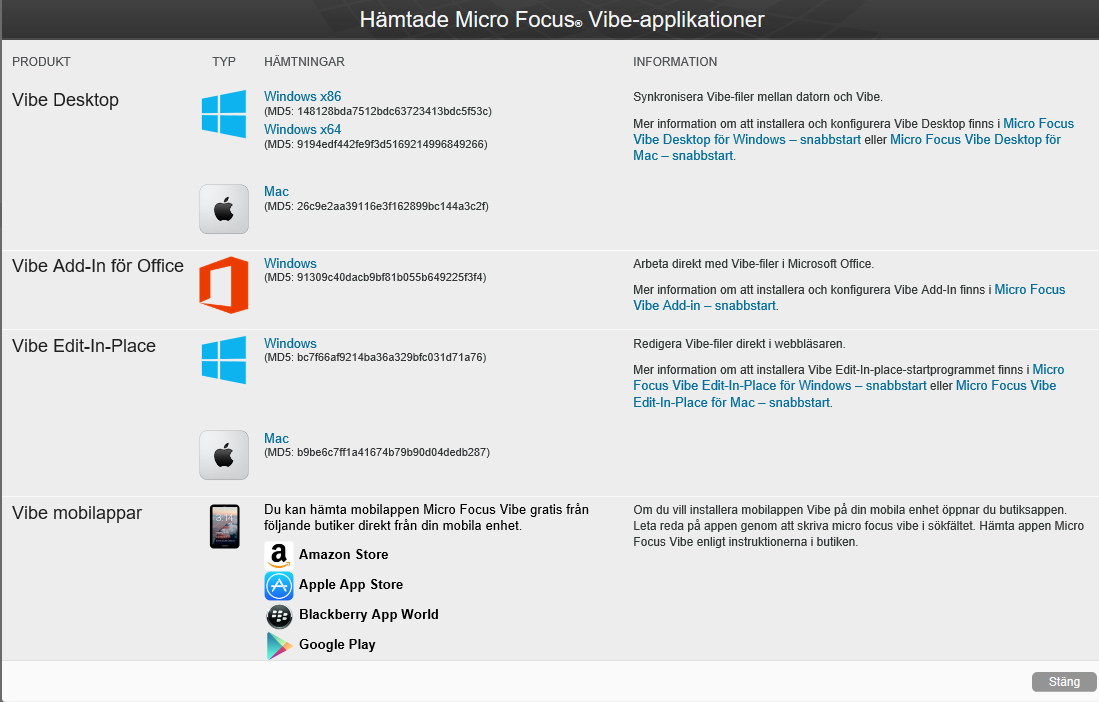Click the Google Play icon
Image resolution: width=1099 pixels, height=702 pixels.
(279, 645)
